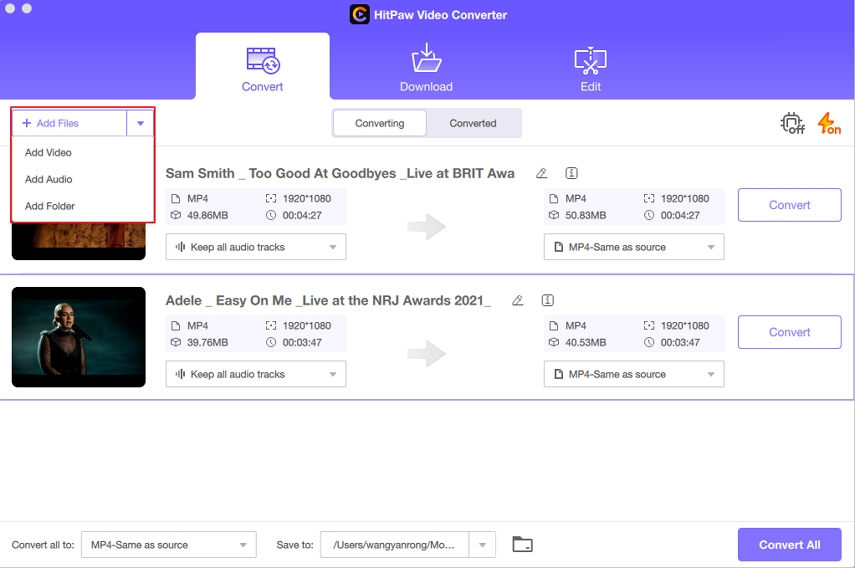Open the Adele video thumbnail
This screenshot has height=568, width=855.
tap(79, 337)
